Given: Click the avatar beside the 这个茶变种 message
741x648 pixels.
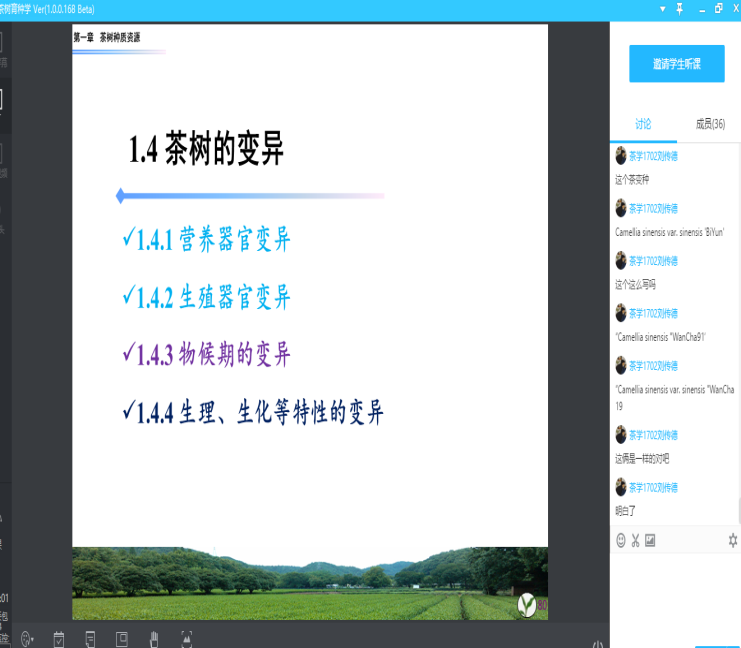Looking at the screenshot, I should 621,156.
